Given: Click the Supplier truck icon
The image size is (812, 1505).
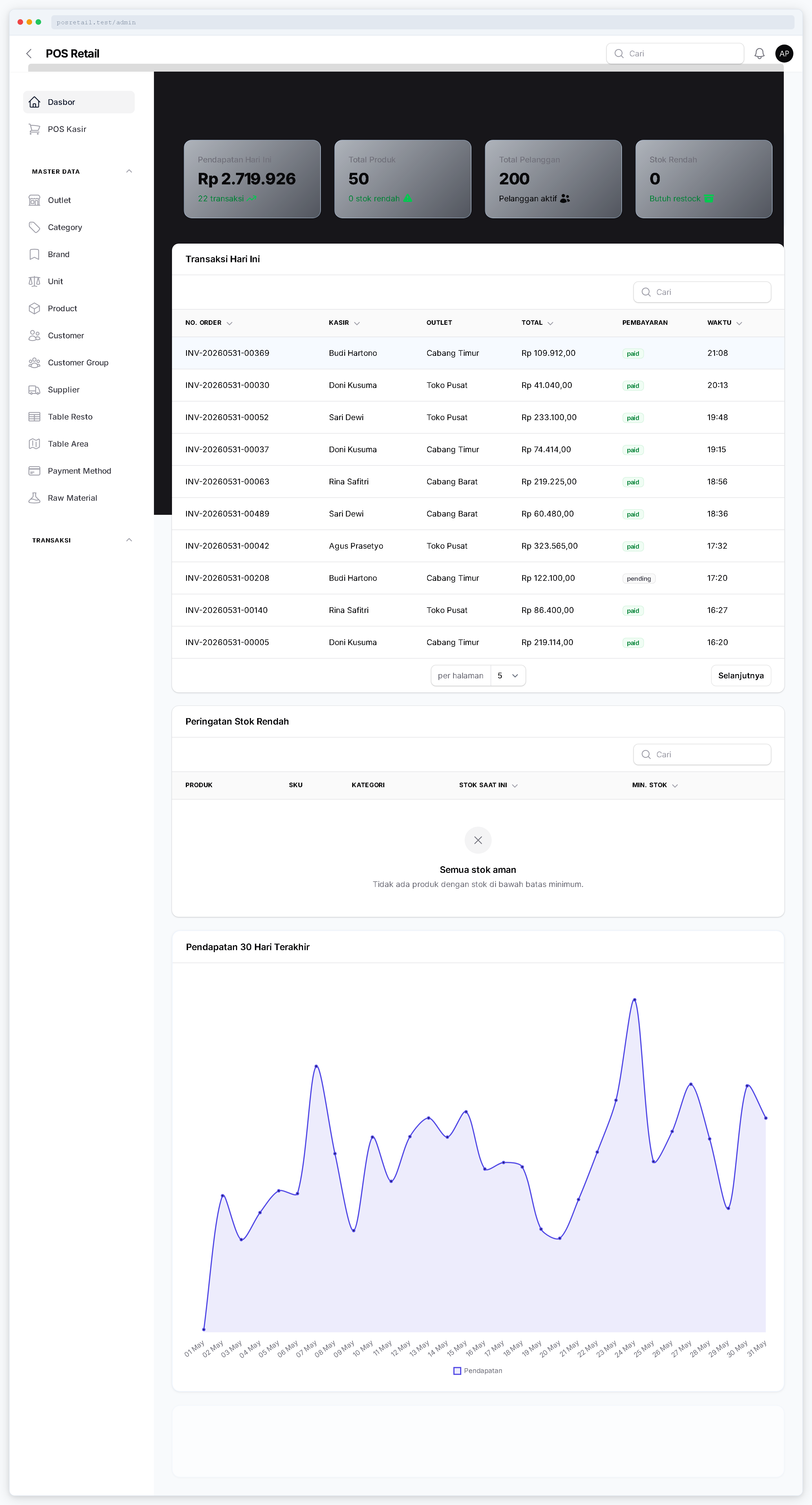Looking at the screenshot, I should coord(34,390).
